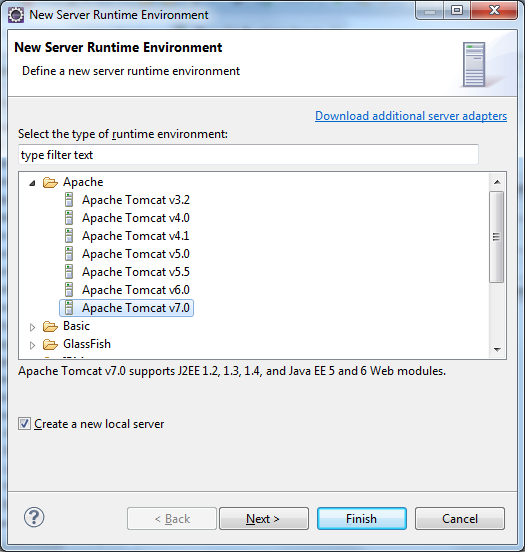This screenshot has width=525, height=552.
Task: Click the runtime list vertical scrollbar thumb
Action: pyautogui.click(x=496, y=237)
